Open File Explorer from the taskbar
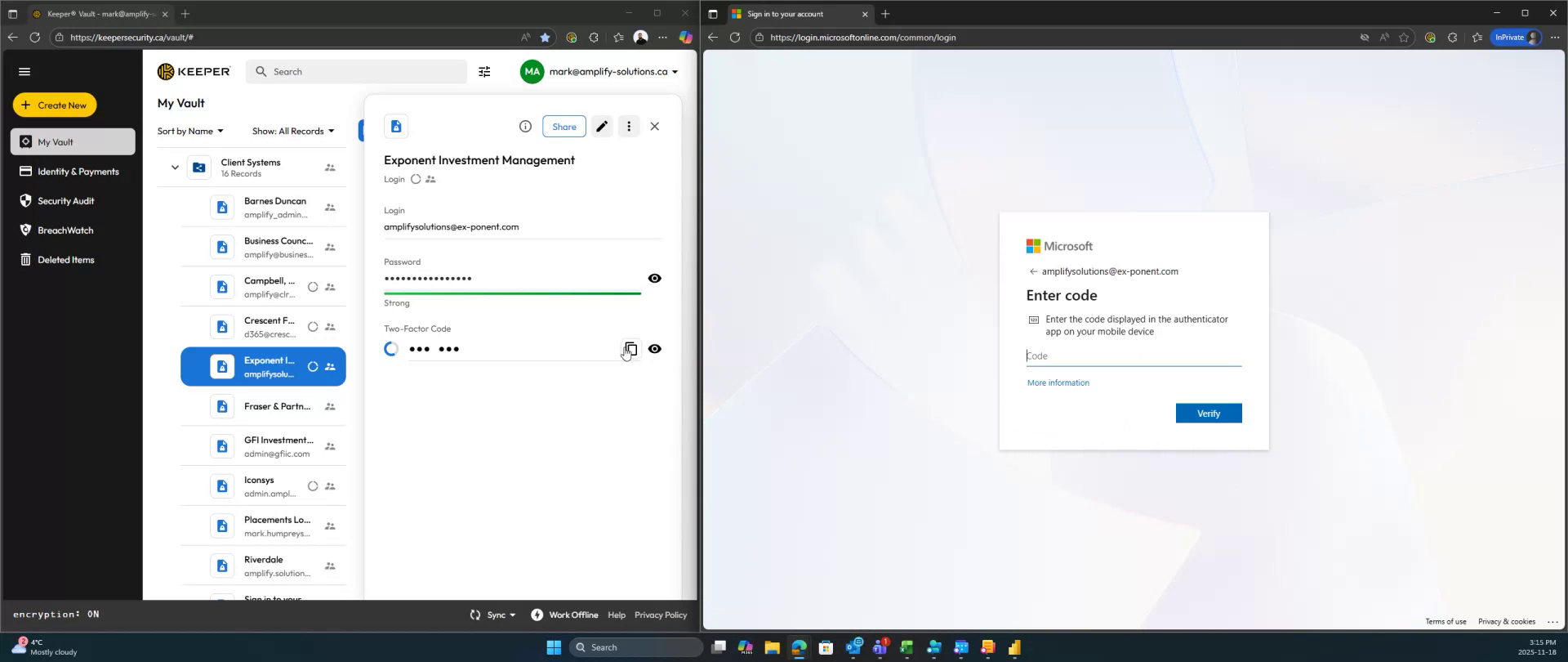The height and width of the screenshot is (662, 1568). (772, 648)
